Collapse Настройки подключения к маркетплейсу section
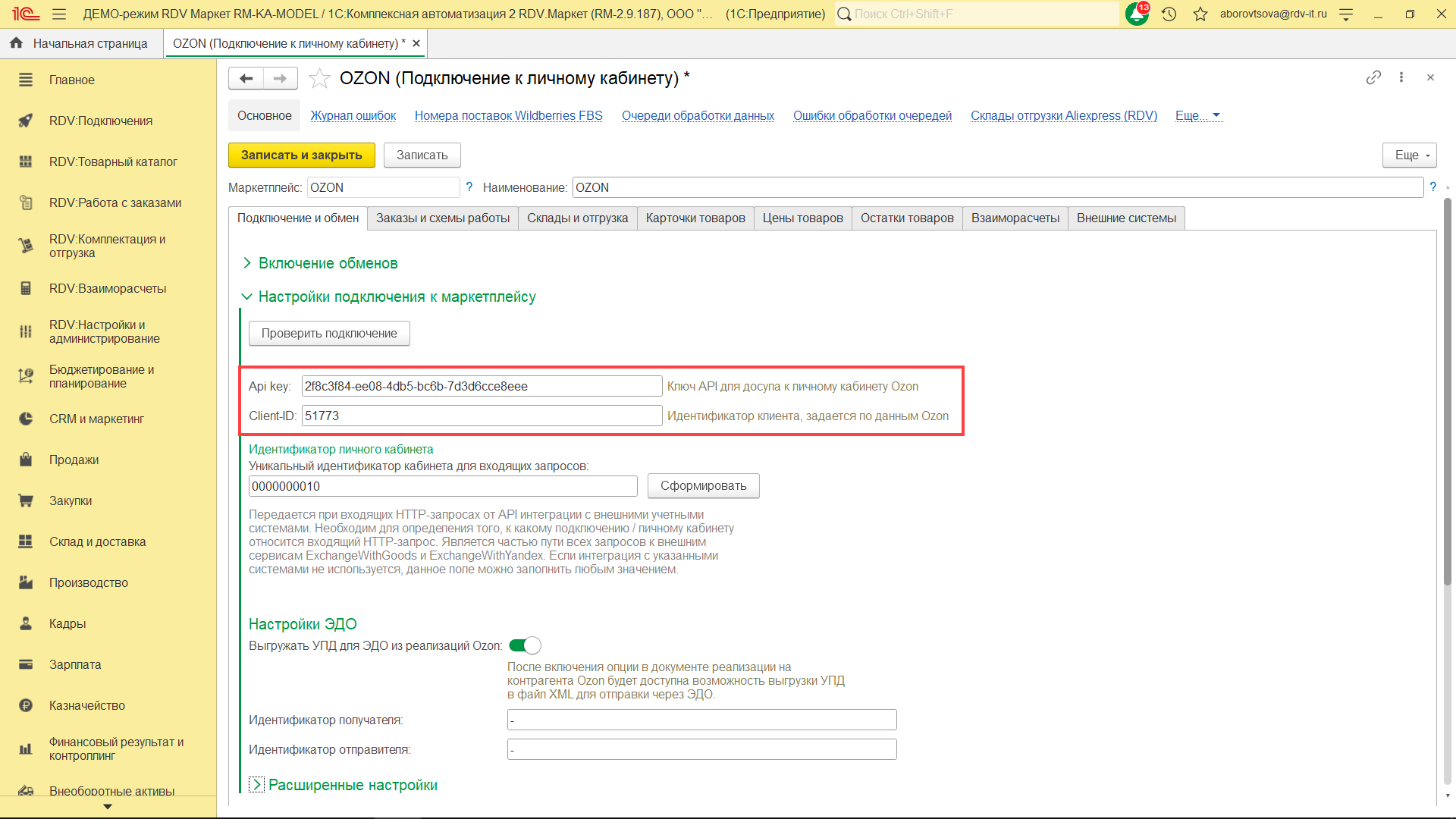This screenshot has width=1456, height=819. pyautogui.click(x=397, y=297)
